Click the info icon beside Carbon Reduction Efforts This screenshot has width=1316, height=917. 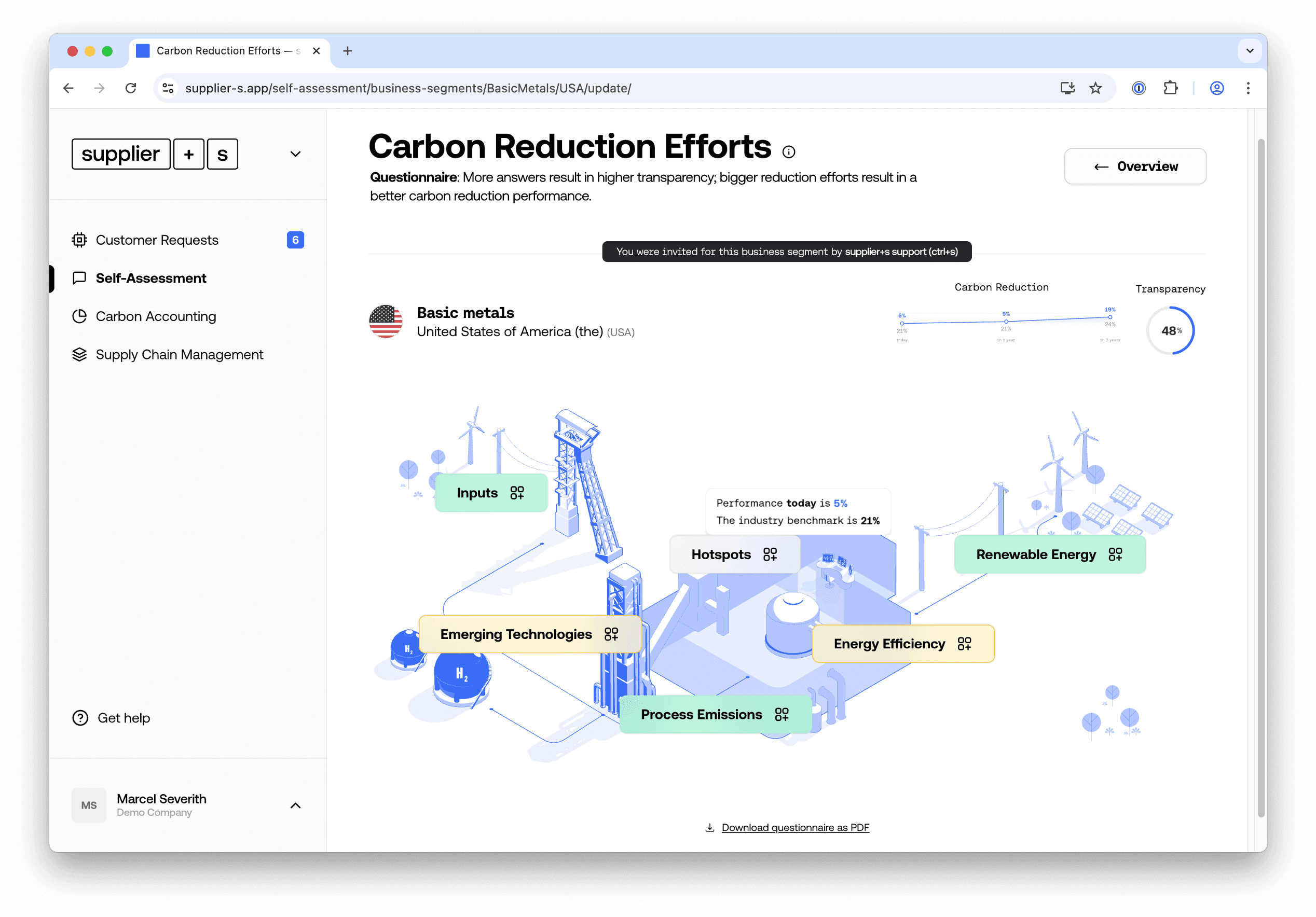pos(789,152)
